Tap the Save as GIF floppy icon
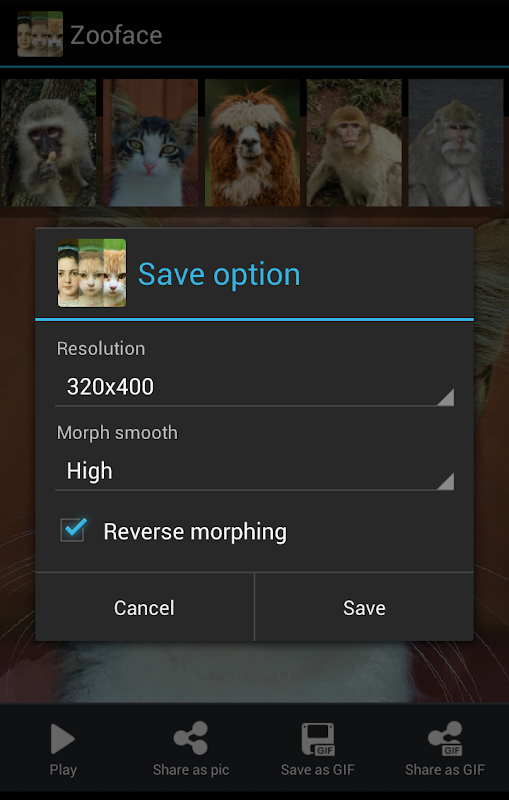This screenshot has width=509, height=800. [x=318, y=739]
